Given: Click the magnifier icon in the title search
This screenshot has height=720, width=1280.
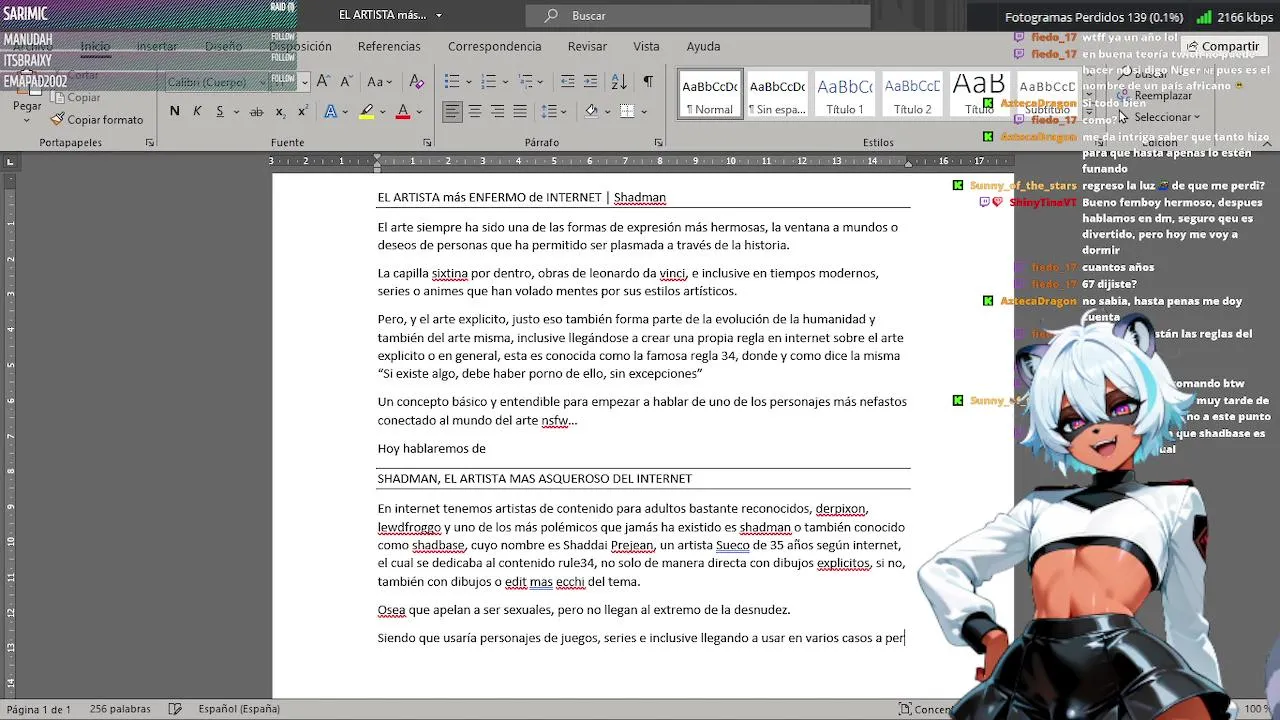Looking at the screenshot, I should click(551, 15).
